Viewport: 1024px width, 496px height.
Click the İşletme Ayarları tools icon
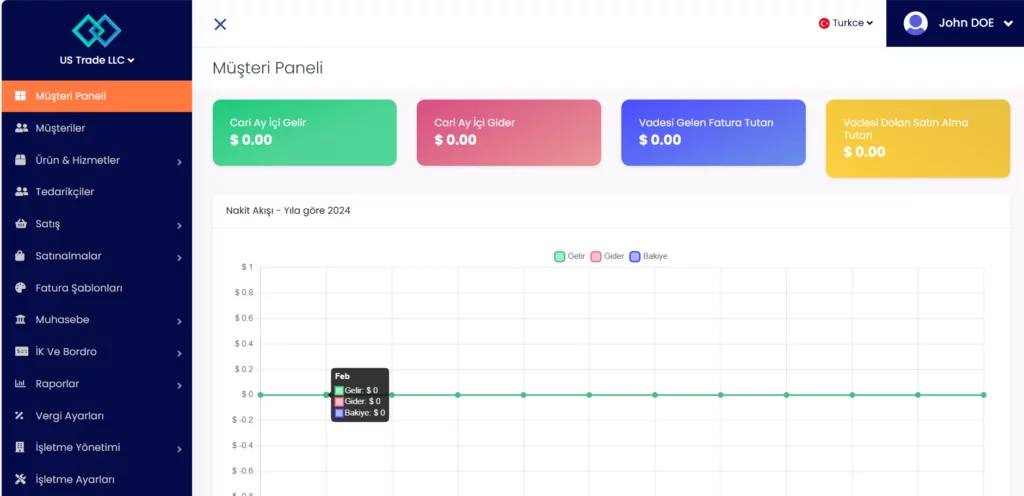[21, 479]
